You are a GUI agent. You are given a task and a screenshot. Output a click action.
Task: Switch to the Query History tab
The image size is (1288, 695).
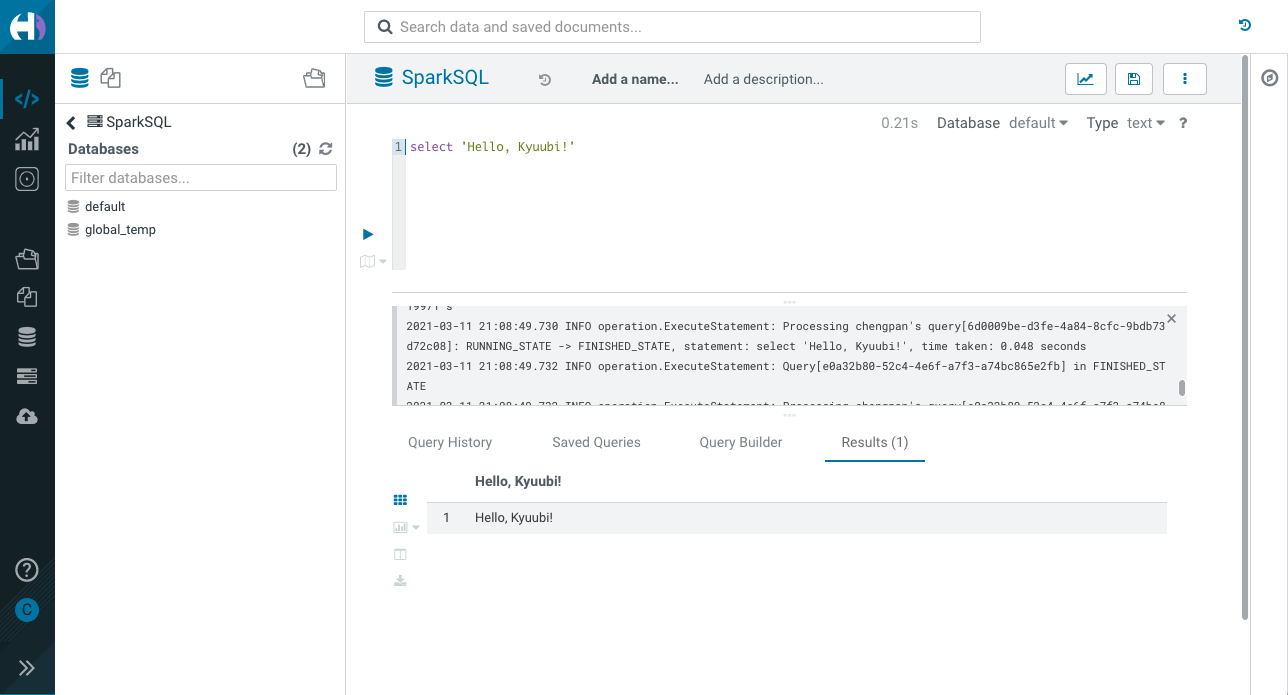point(450,442)
